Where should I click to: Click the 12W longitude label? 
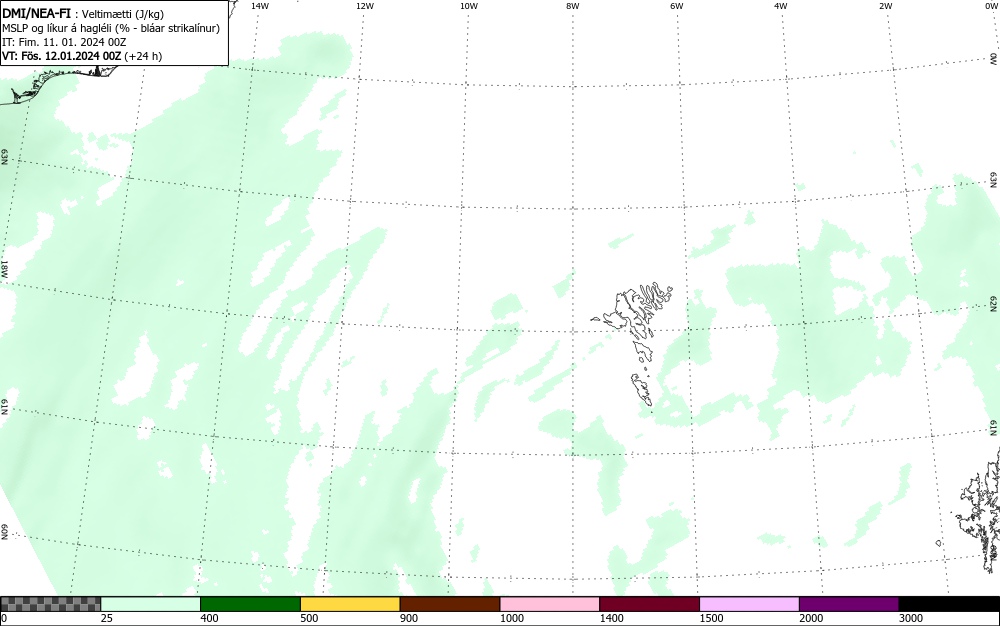tap(364, 6)
